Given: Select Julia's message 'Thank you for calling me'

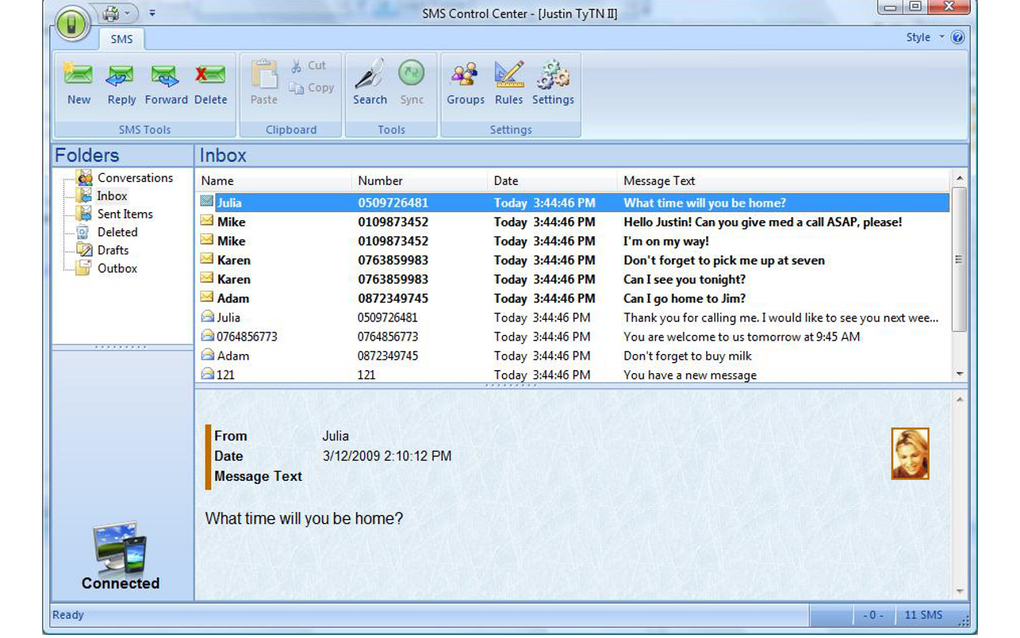Looking at the screenshot, I should [572, 317].
